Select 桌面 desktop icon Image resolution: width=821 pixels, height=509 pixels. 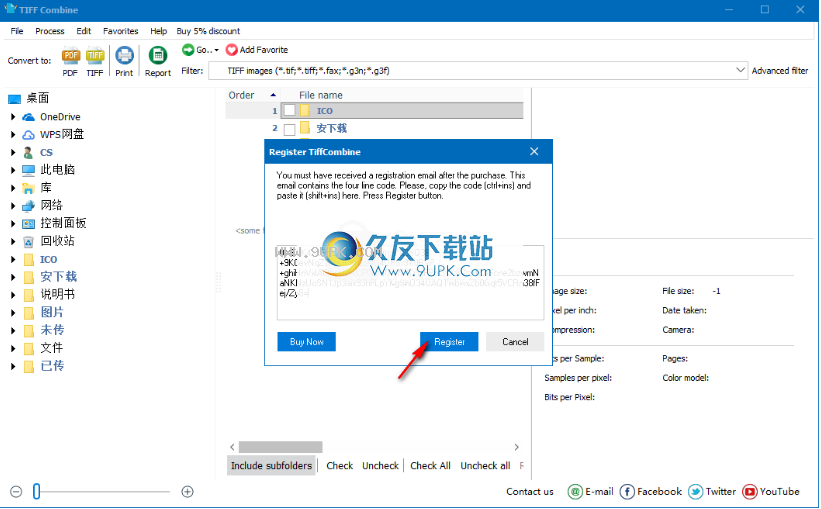tap(14, 98)
